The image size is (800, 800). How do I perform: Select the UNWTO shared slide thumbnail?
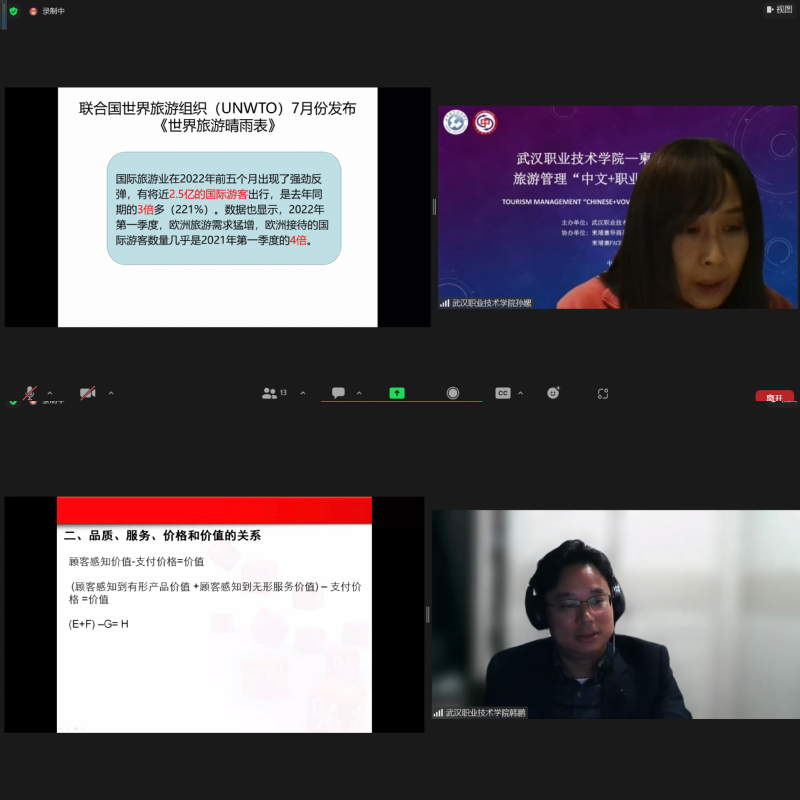(x=217, y=207)
